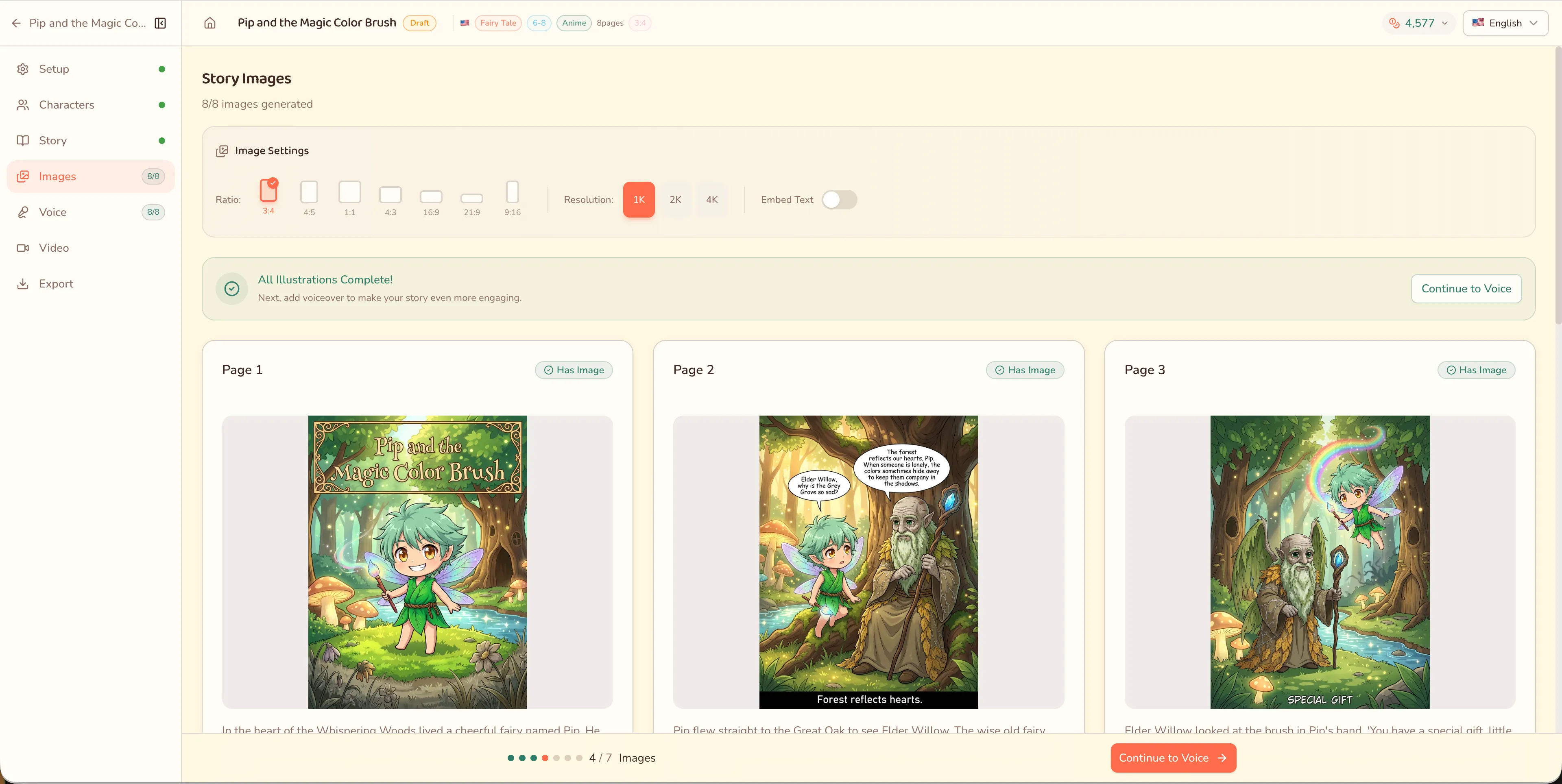Click the back arrow icon
The width and height of the screenshot is (1562, 784).
coord(16,23)
